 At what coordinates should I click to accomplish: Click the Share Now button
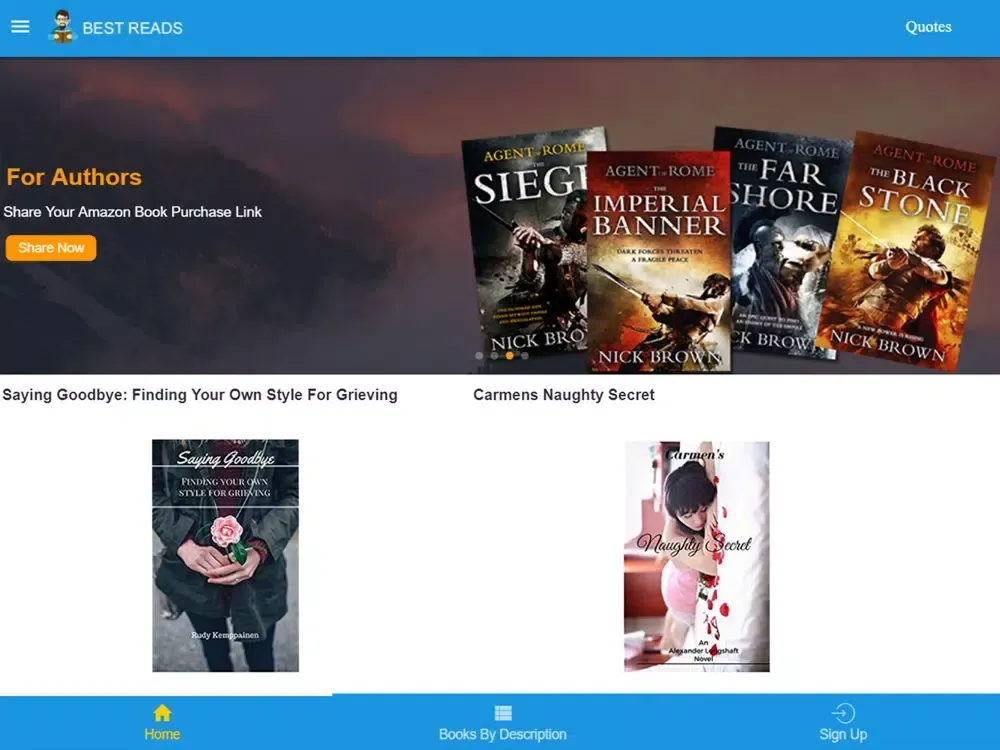pos(51,247)
